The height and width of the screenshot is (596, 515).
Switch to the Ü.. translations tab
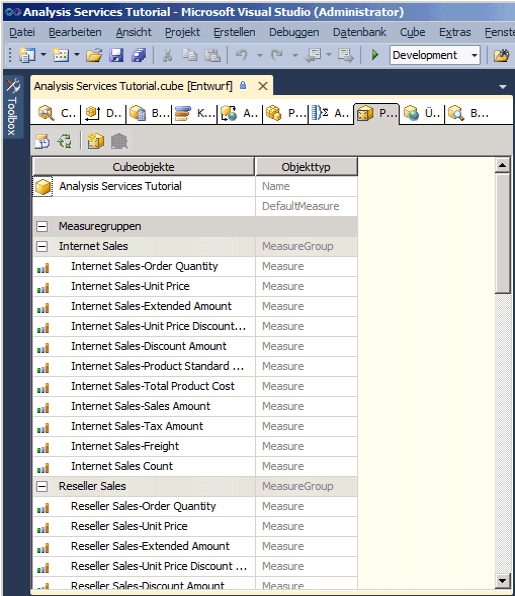coord(422,113)
